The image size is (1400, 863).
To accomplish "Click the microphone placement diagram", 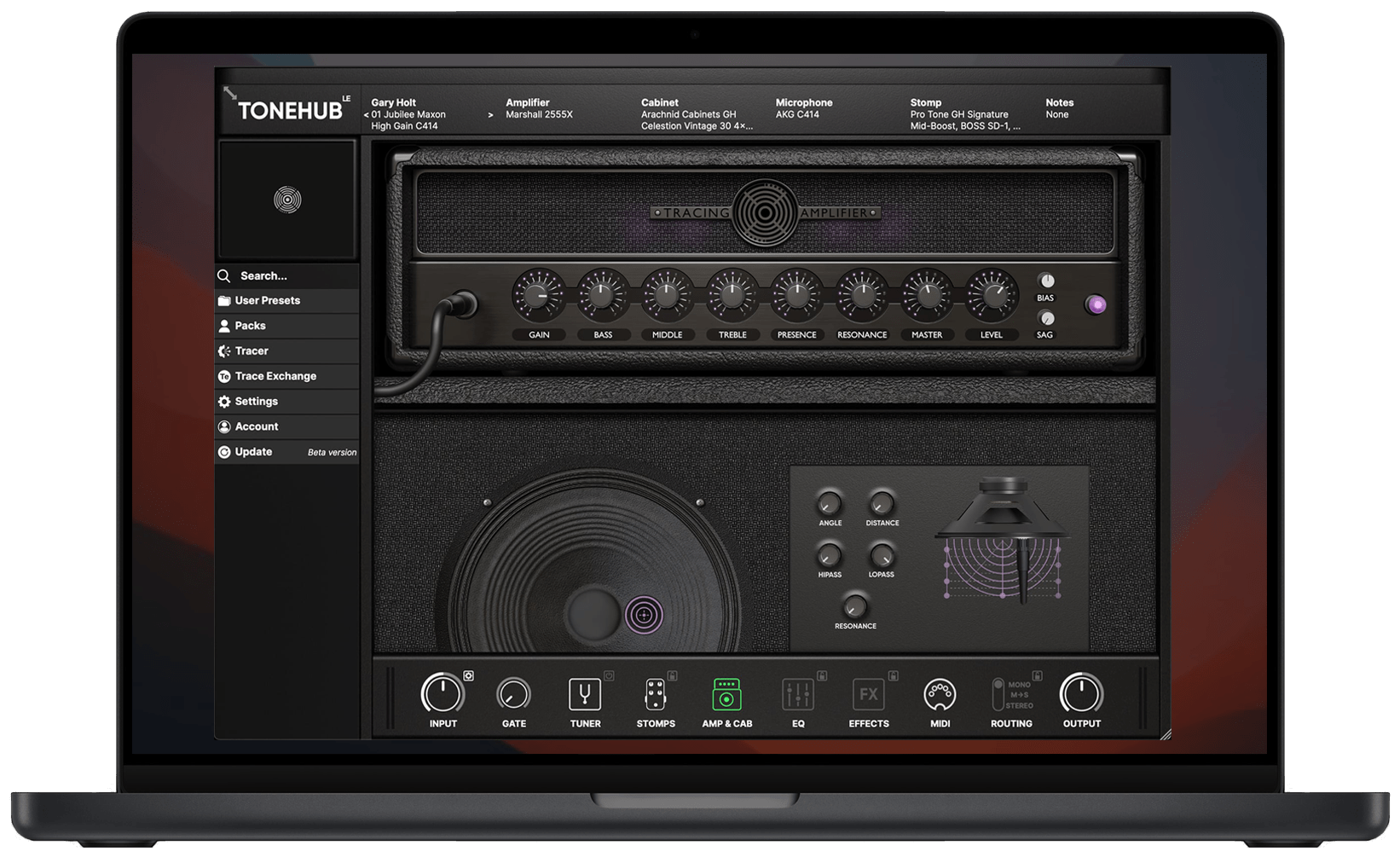I will click(1003, 542).
